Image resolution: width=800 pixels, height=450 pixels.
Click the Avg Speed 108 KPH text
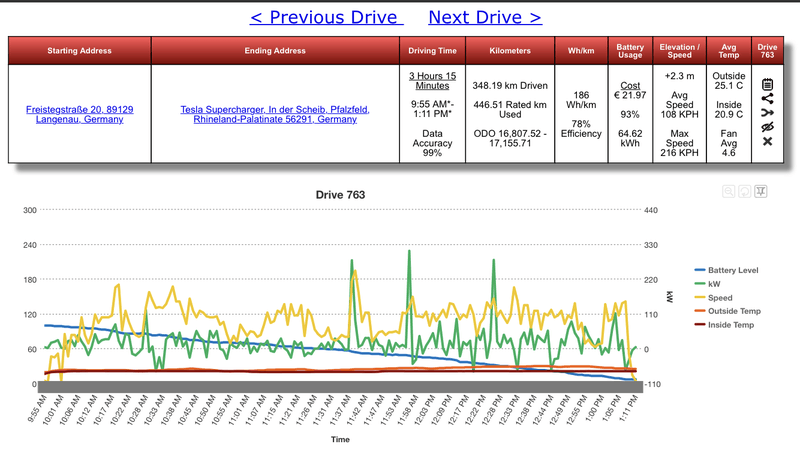679,105
